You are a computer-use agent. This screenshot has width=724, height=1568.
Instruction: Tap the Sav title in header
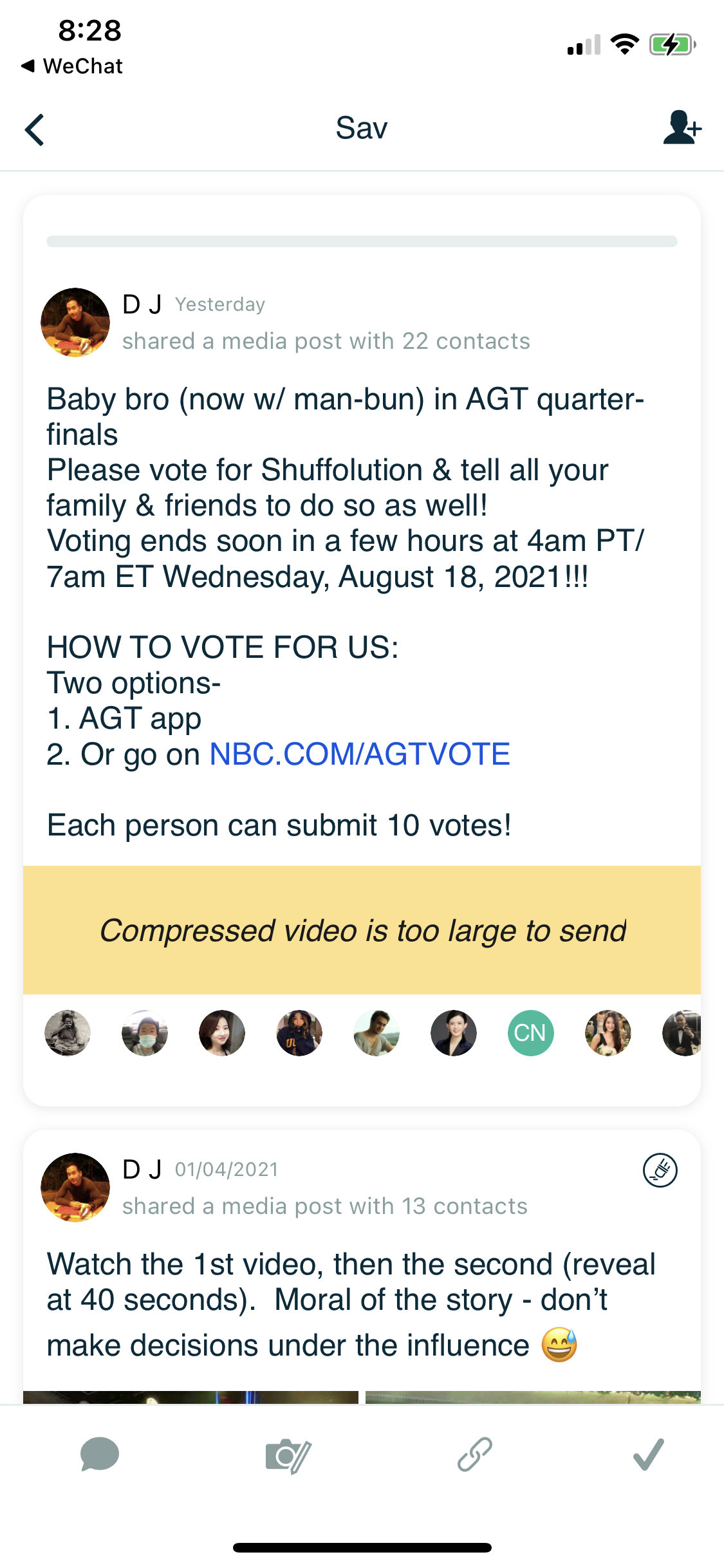point(362,128)
